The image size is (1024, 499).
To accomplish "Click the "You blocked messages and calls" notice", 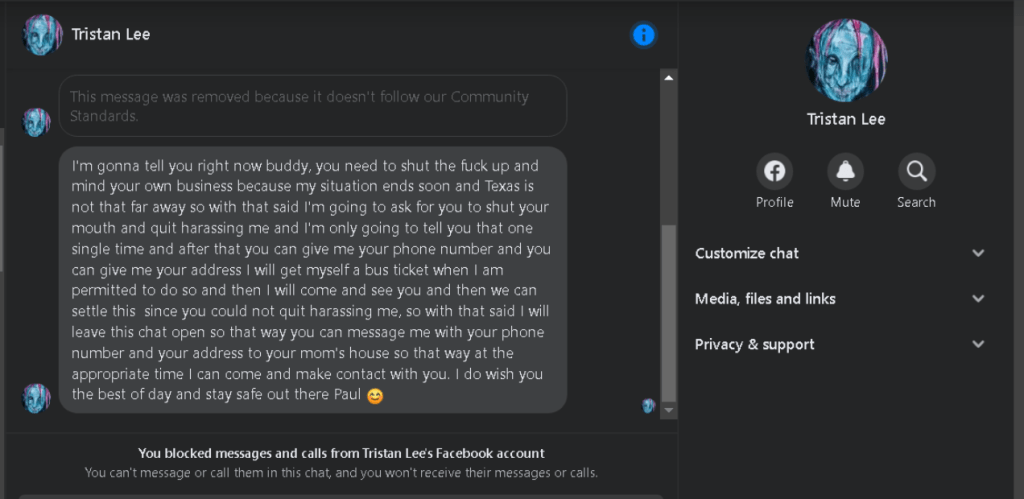I will [341, 453].
